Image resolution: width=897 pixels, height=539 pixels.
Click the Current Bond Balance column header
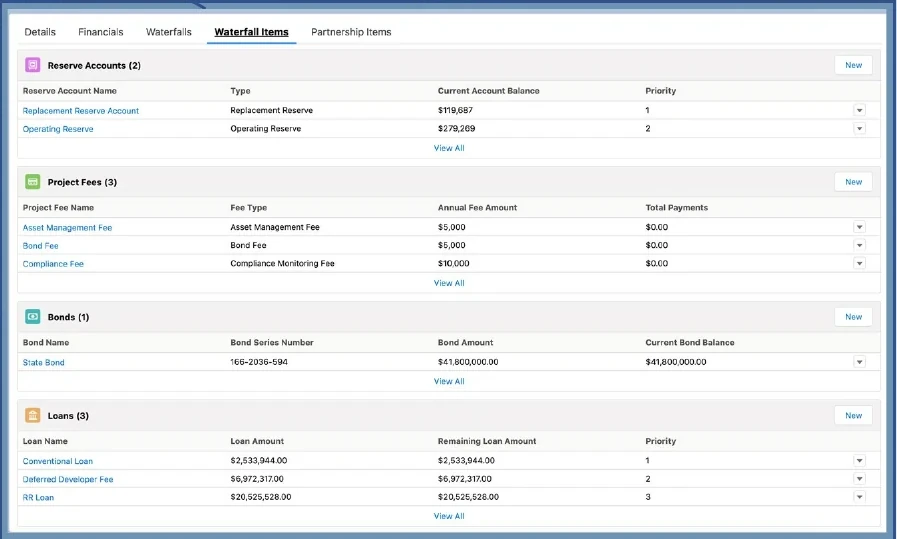(690, 343)
